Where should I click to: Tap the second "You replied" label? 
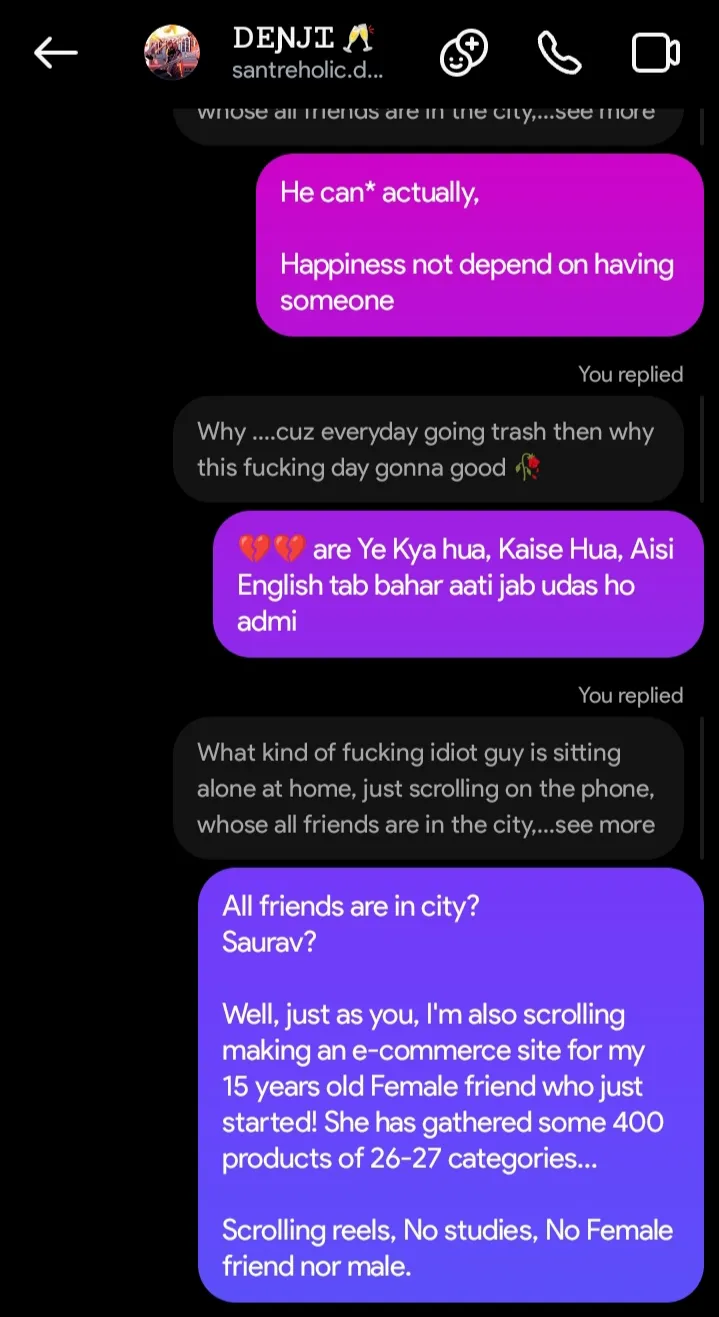pos(630,695)
